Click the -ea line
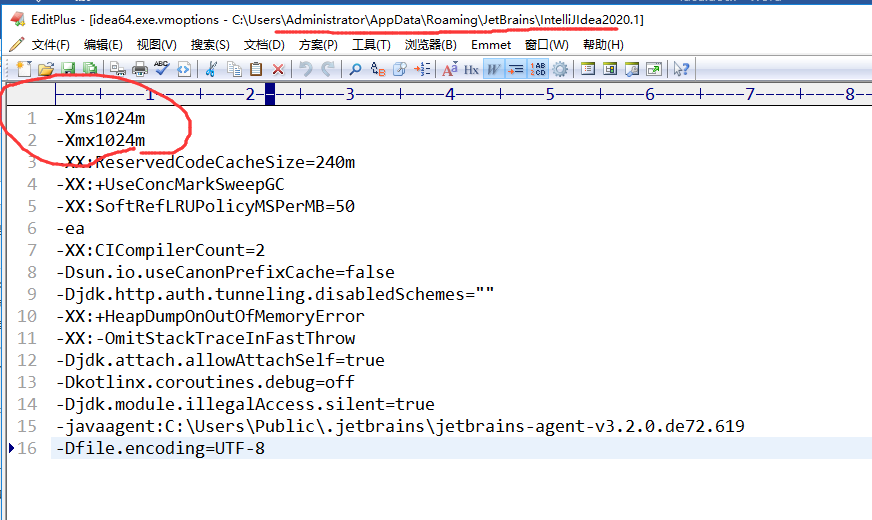Screen dimensions: 872x520 pyautogui.click(x=70, y=229)
